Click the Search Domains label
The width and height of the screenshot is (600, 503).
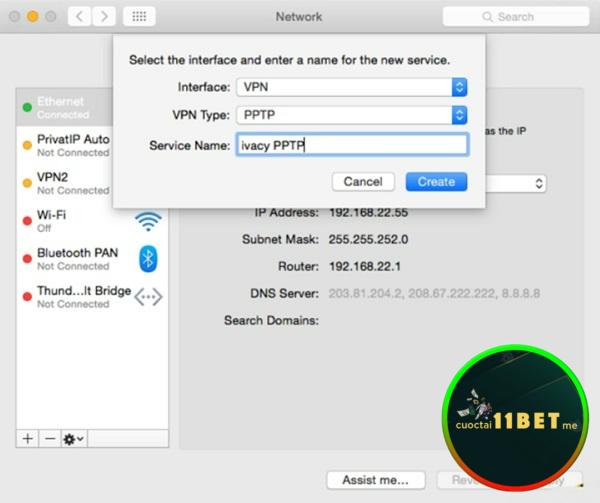271,321
